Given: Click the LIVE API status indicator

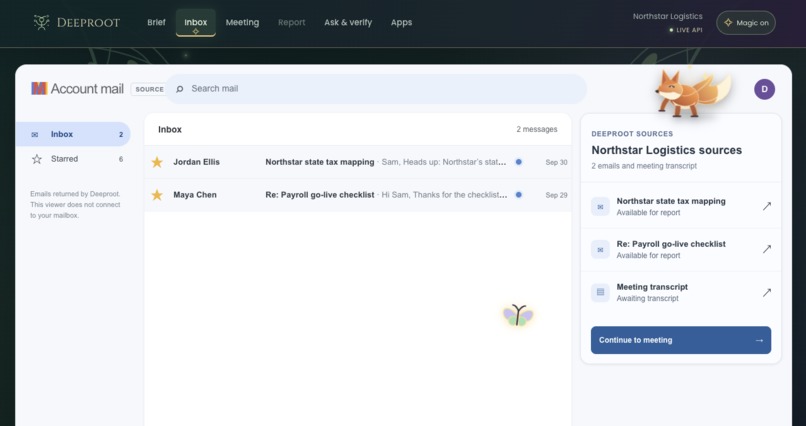Looking at the screenshot, I should [686, 30].
